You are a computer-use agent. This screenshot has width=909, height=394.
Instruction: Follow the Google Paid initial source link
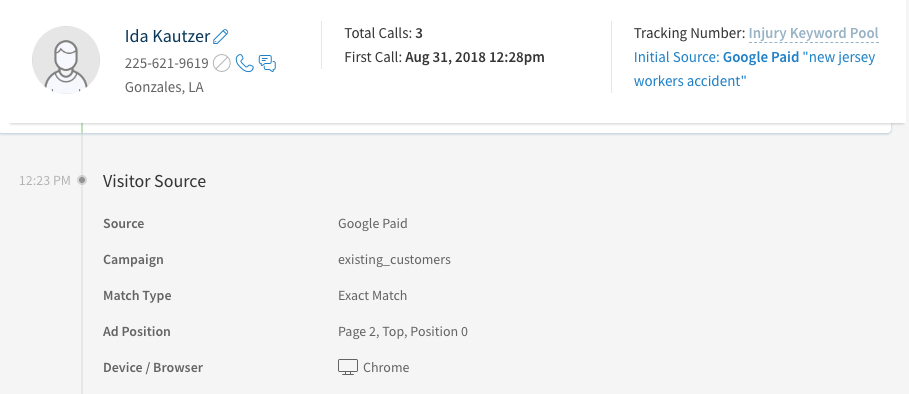click(761, 57)
